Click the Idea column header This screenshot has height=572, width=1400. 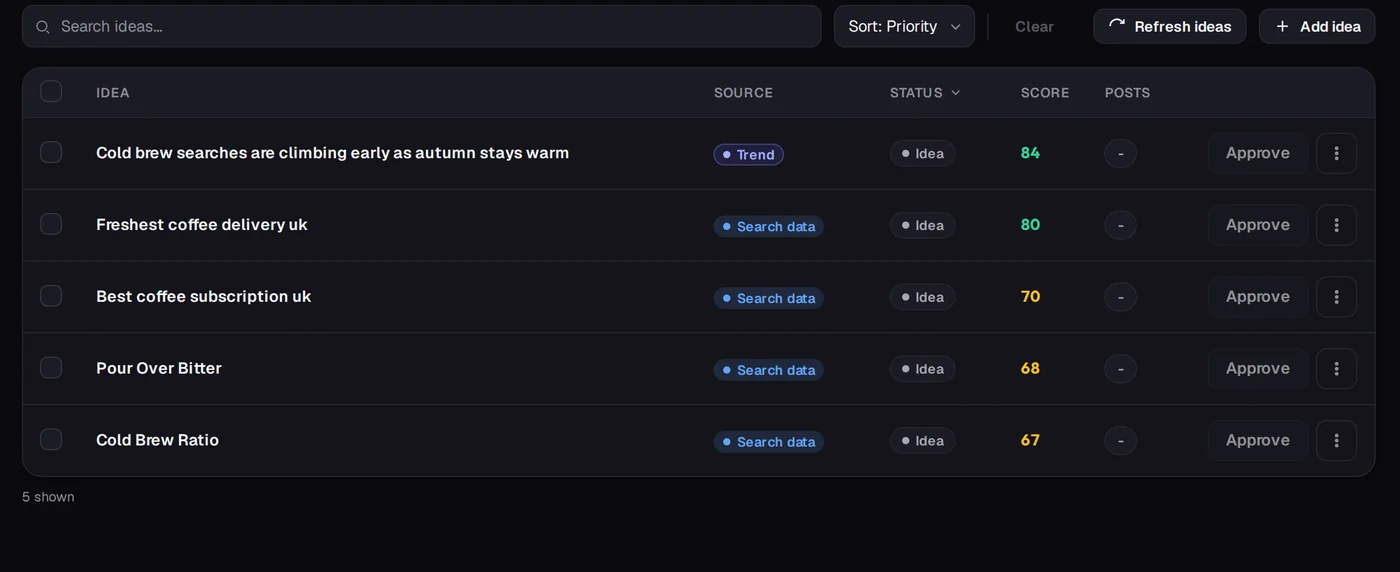pyautogui.click(x=113, y=93)
